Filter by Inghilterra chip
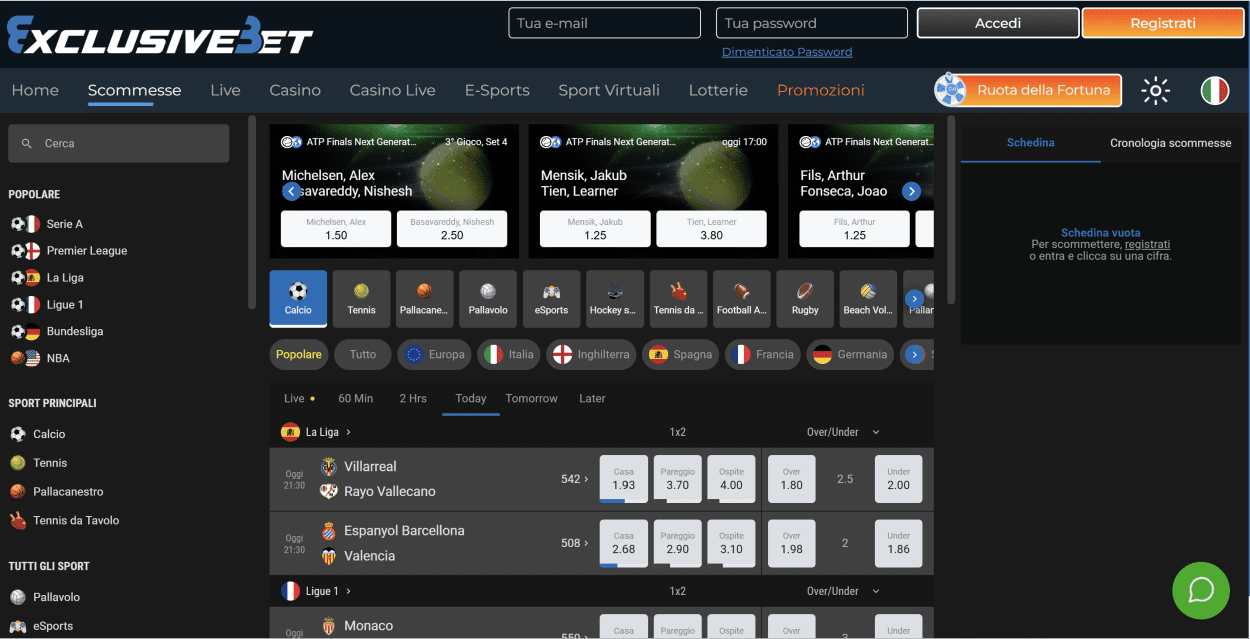Screen dimensions: 1250x639 point(591,354)
